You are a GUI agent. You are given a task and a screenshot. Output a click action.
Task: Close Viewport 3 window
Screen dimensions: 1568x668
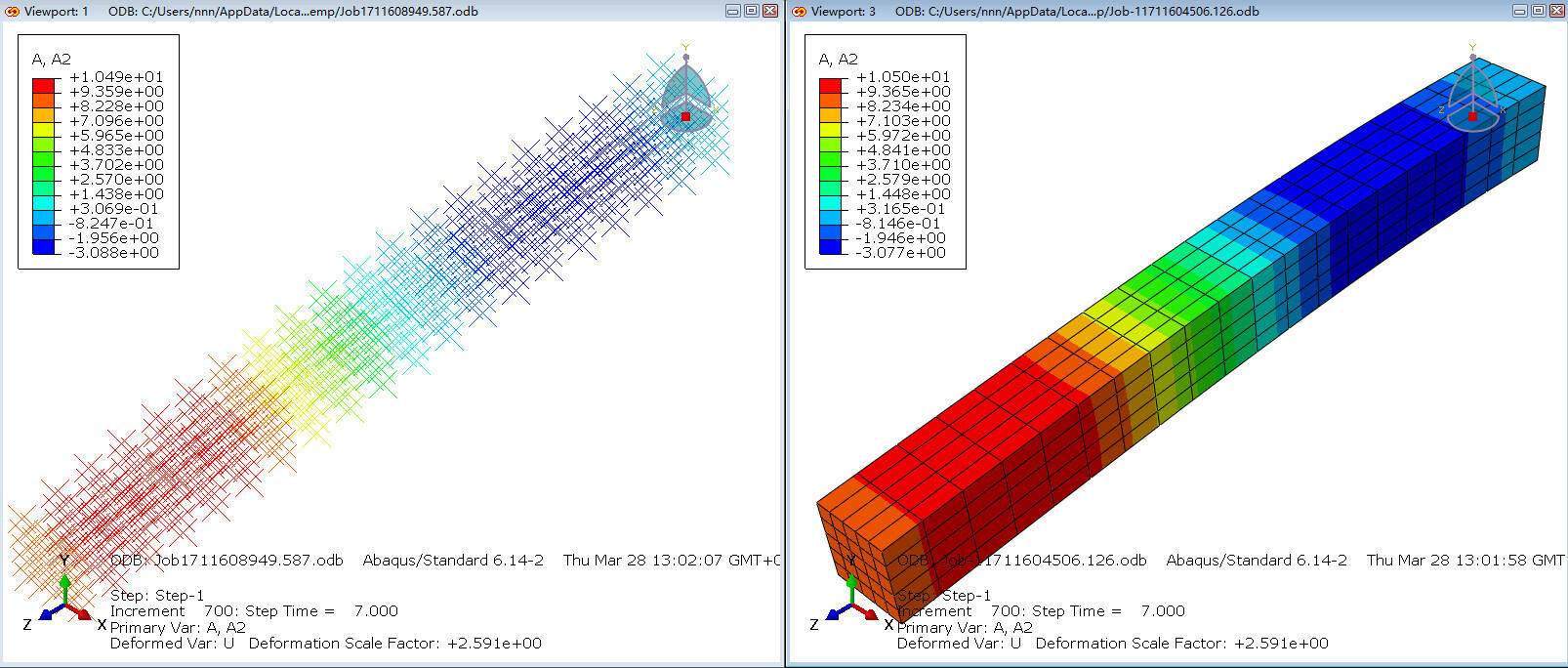pos(1556,11)
